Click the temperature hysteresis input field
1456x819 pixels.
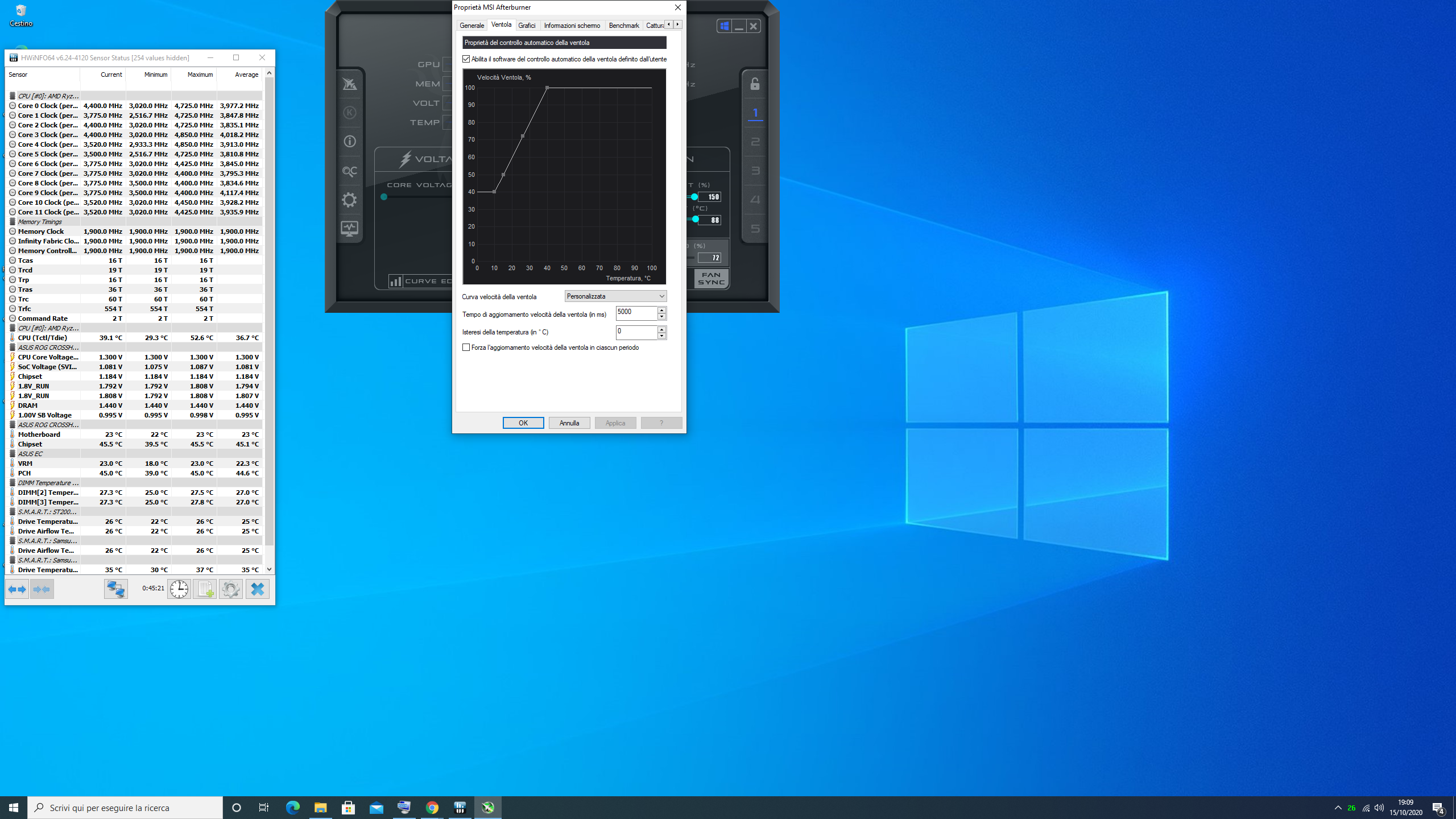636,332
